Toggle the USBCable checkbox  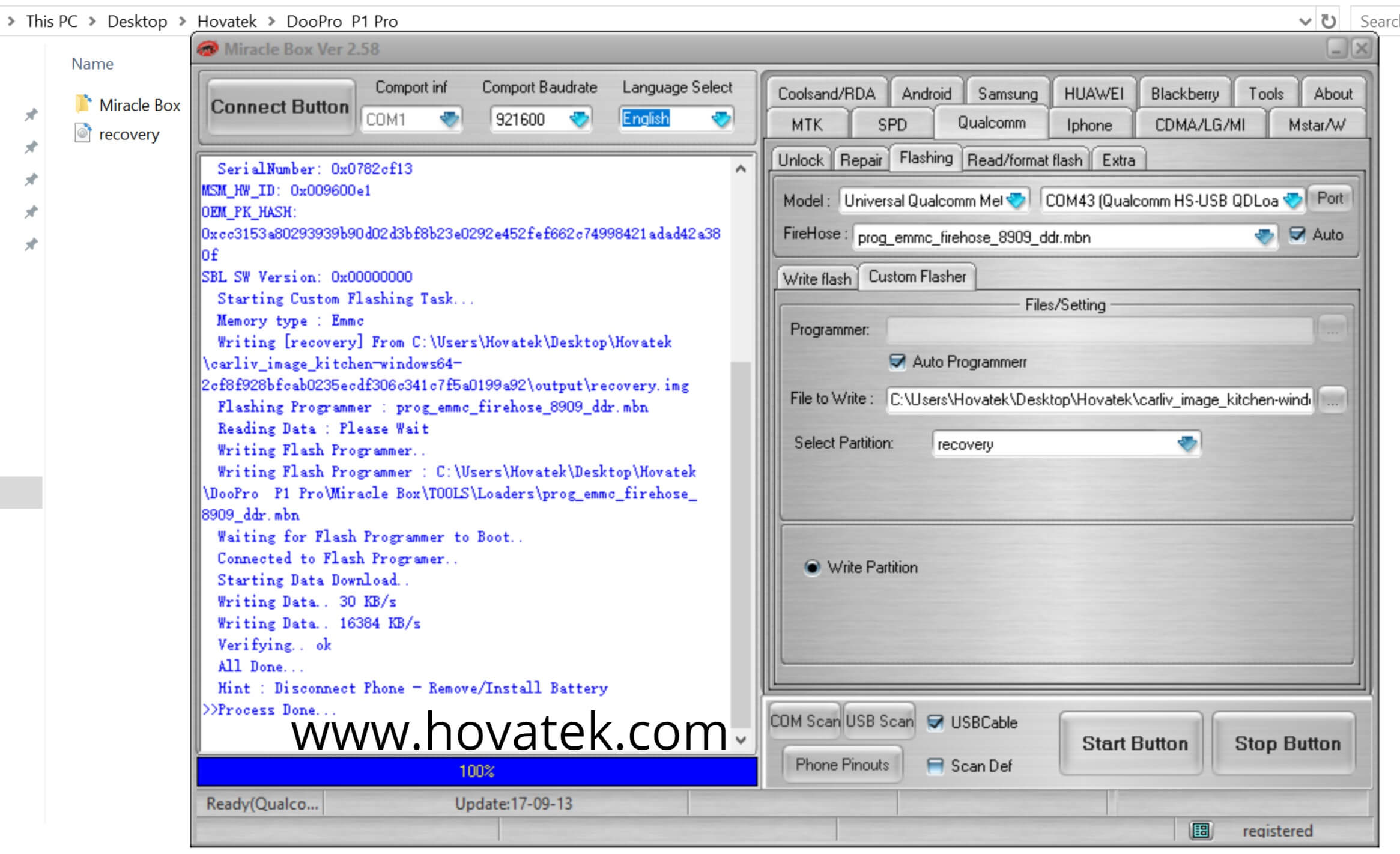click(935, 722)
